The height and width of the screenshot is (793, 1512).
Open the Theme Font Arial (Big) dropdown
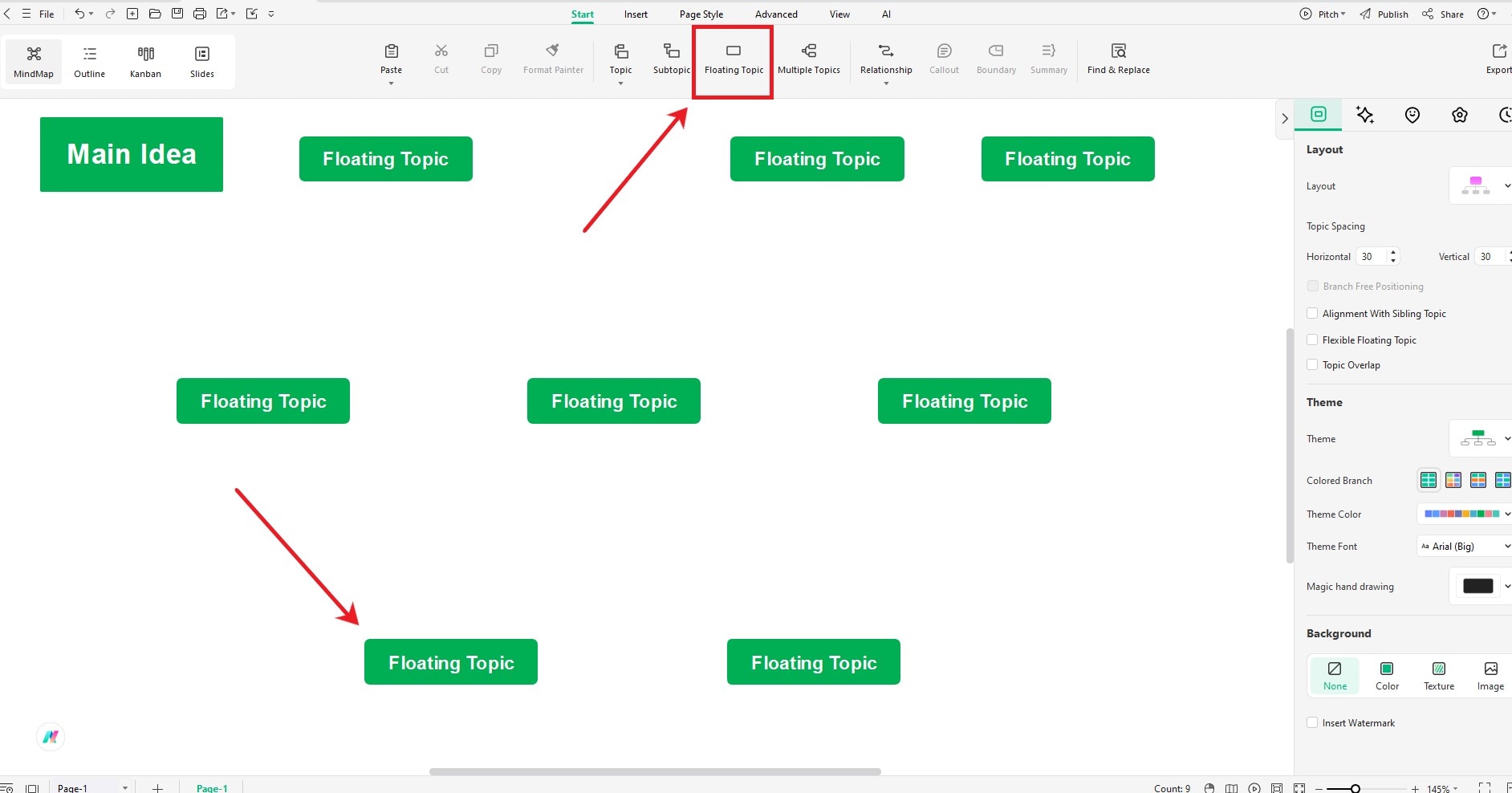tap(1465, 546)
